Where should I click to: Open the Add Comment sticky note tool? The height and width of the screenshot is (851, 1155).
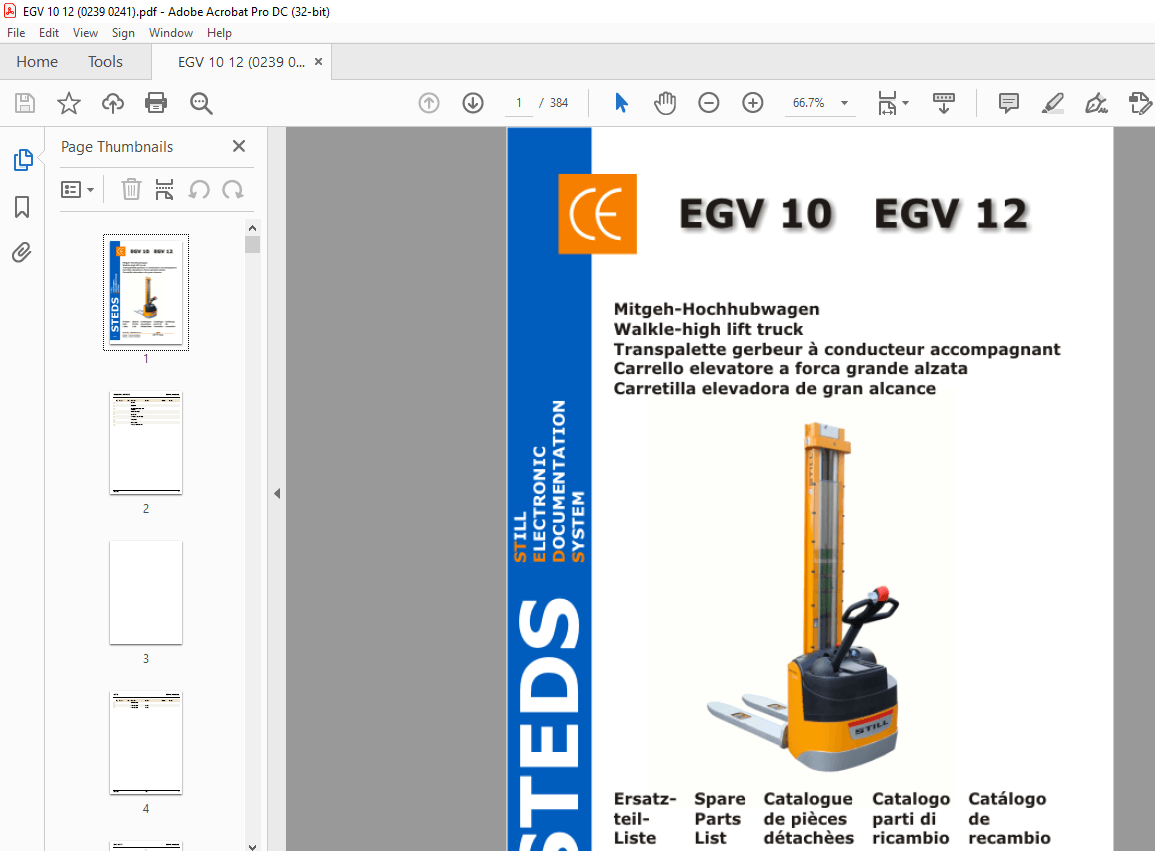pyautogui.click(x=1008, y=103)
